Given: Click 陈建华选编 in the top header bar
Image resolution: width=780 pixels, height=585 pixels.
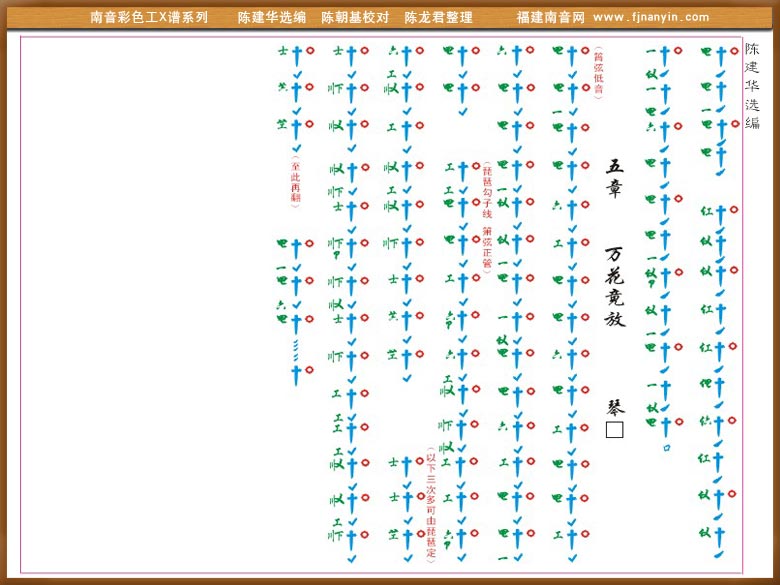Looking at the screenshot, I should pos(271,17).
